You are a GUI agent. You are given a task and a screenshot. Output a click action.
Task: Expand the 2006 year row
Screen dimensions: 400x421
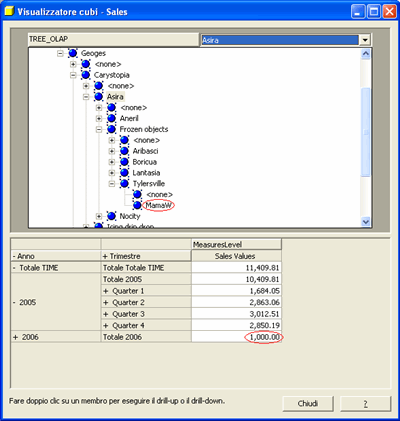(x=15, y=337)
